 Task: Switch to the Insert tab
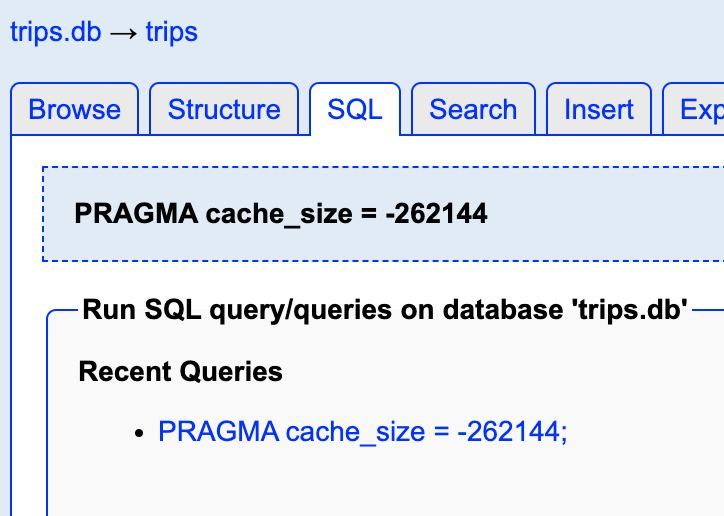(x=599, y=109)
